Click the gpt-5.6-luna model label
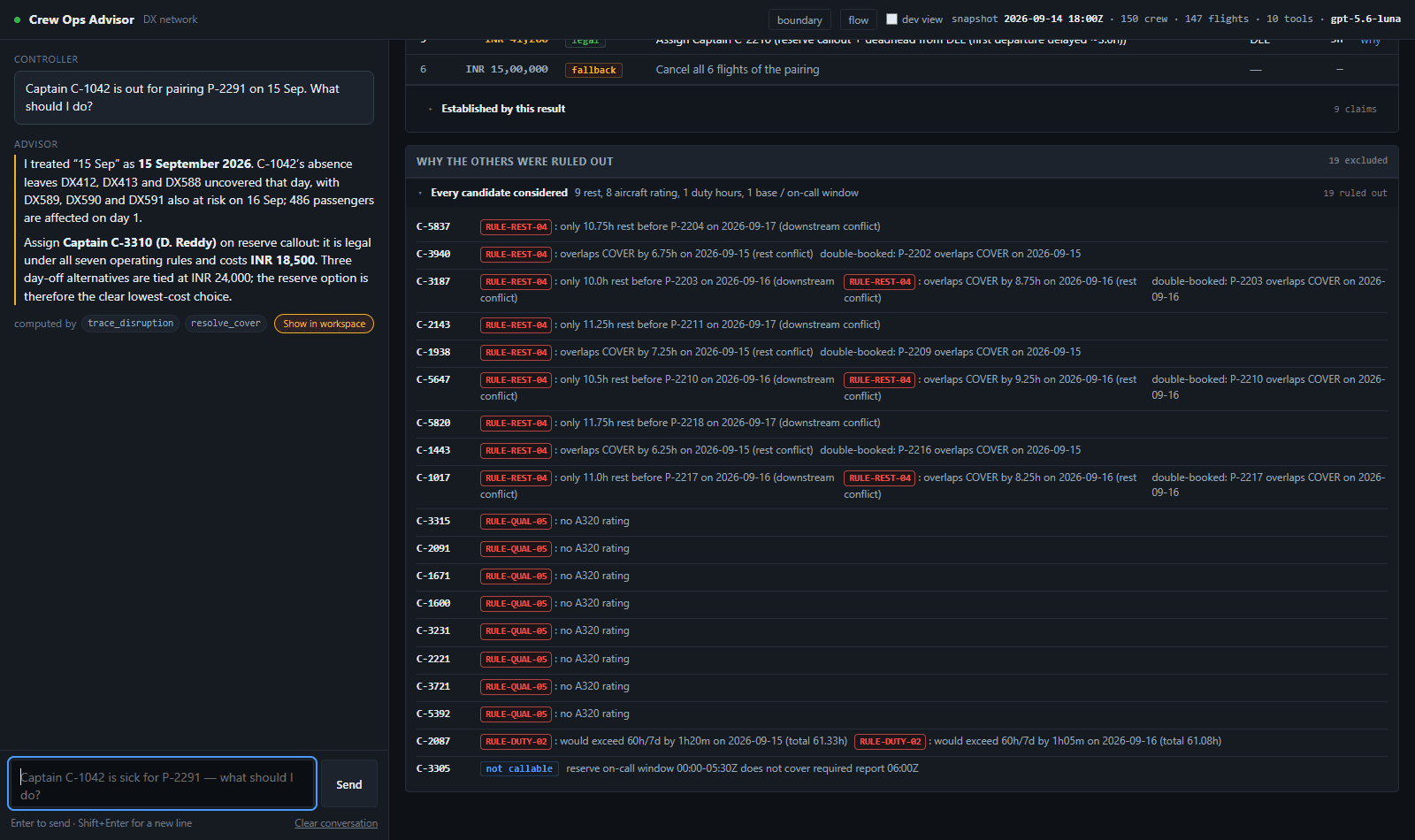This screenshot has height=840, width=1415. (1365, 19)
